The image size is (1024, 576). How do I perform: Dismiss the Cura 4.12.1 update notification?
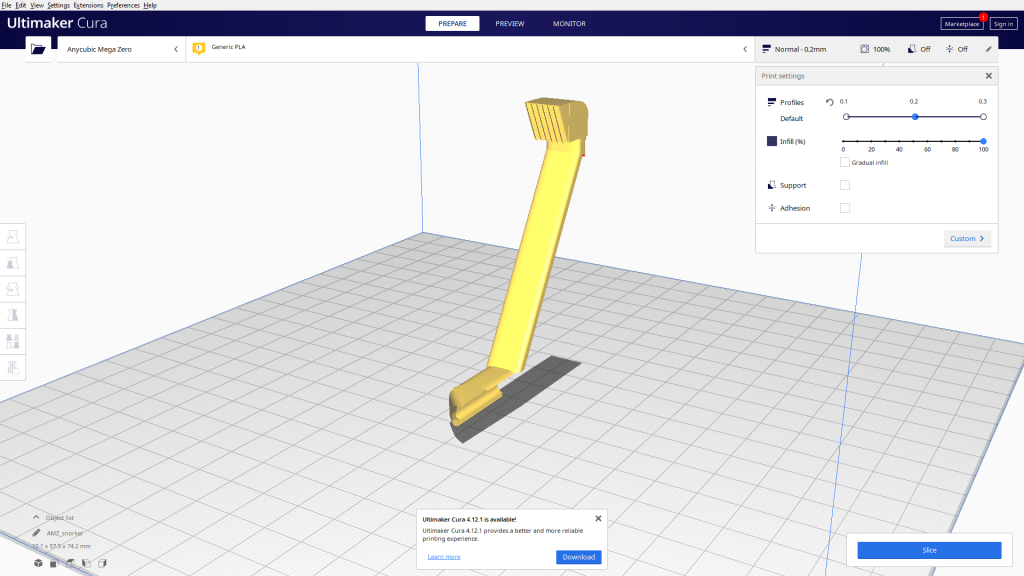(x=598, y=519)
